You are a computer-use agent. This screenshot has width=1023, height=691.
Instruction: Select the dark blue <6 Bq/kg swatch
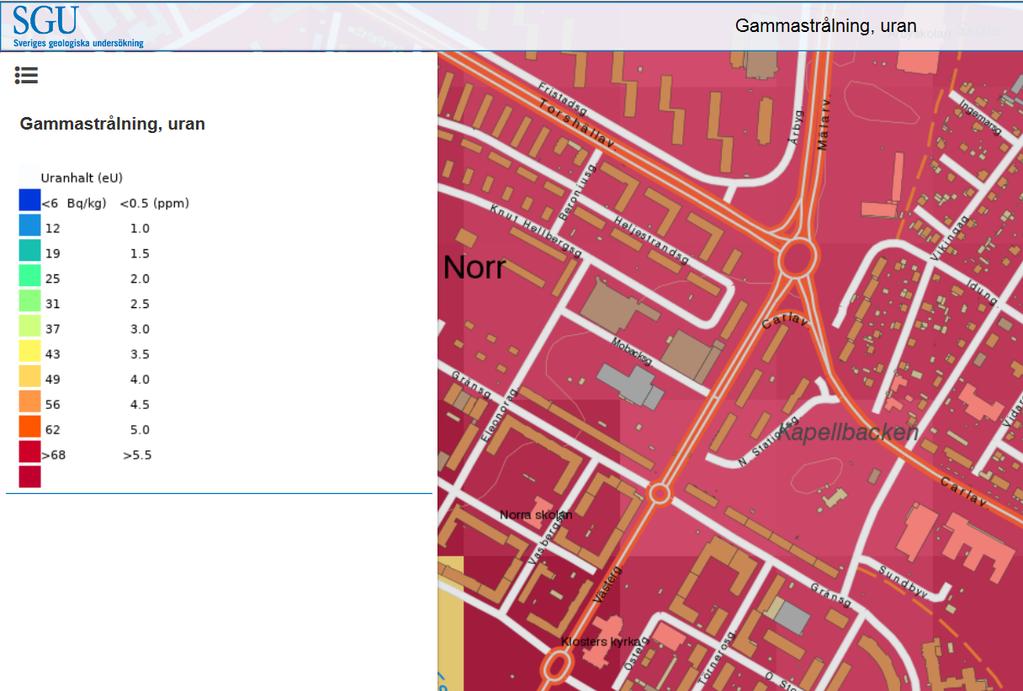[30, 200]
